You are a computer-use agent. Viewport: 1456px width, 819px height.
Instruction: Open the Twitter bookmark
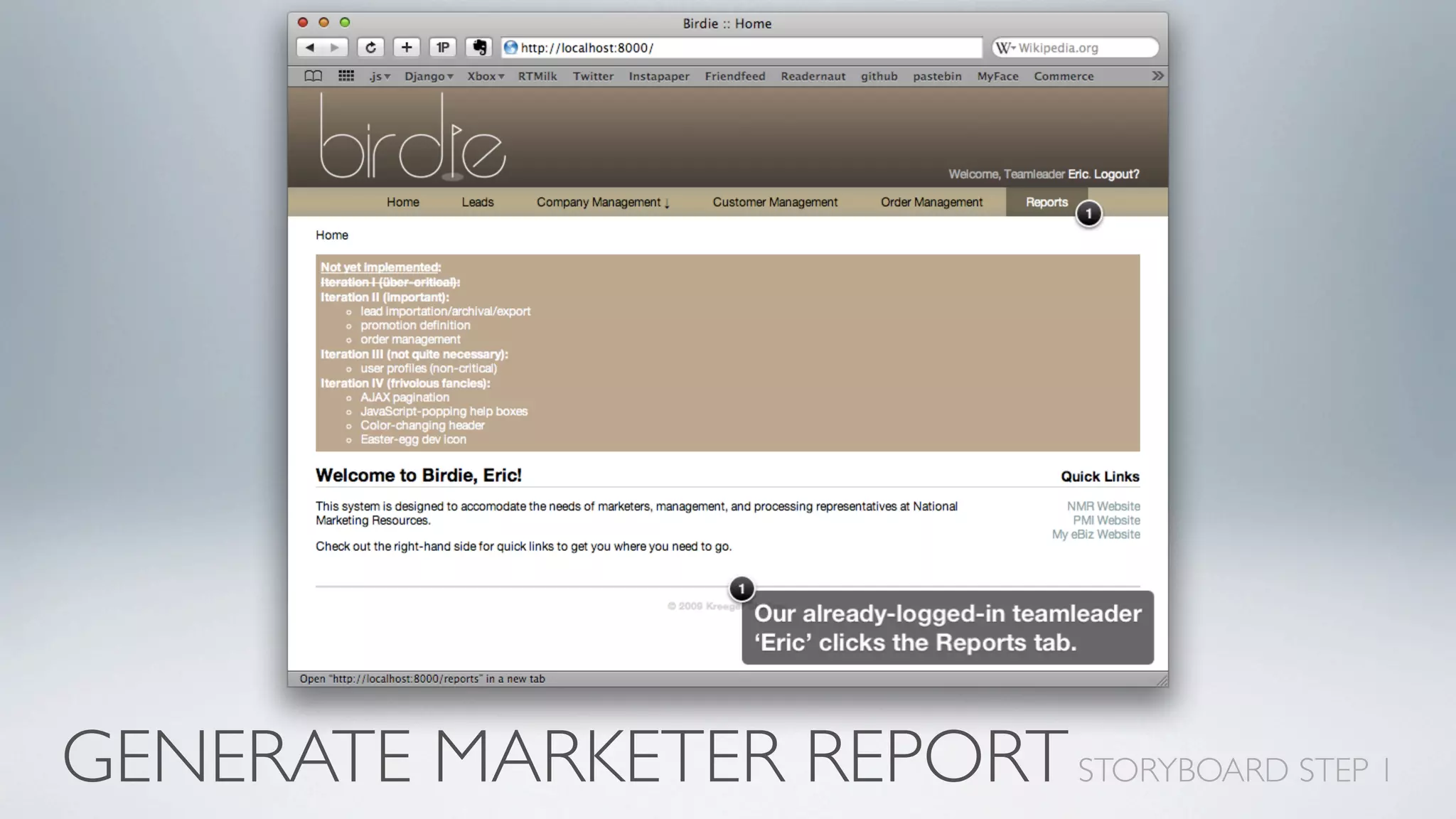click(x=593, y=76)
